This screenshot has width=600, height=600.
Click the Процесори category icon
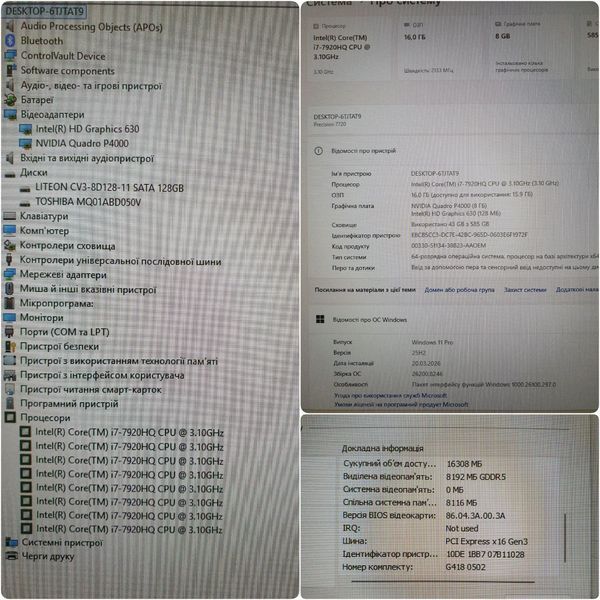(x=10, y=417)
